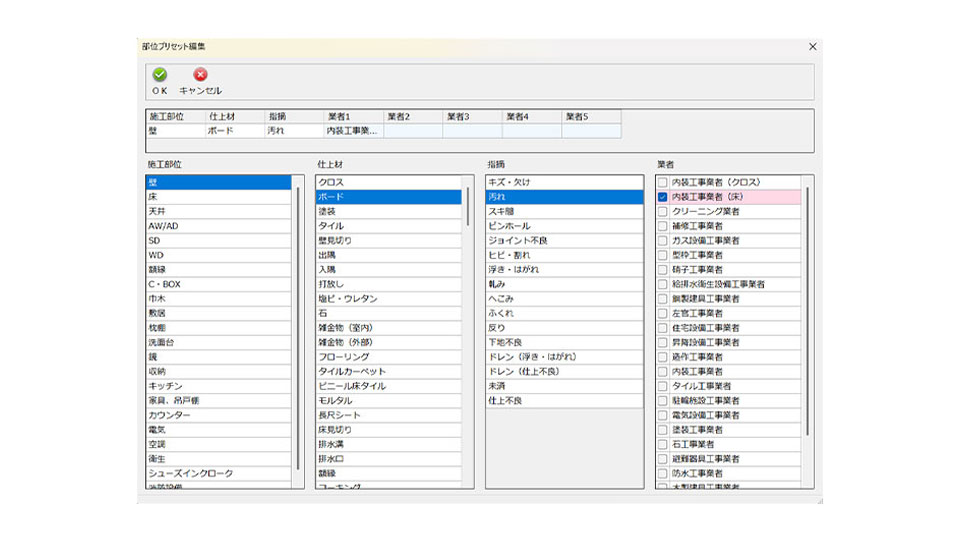Close the 部位プリセット編集 dialog window
960x540 pixels.
[x=812, y=47]
